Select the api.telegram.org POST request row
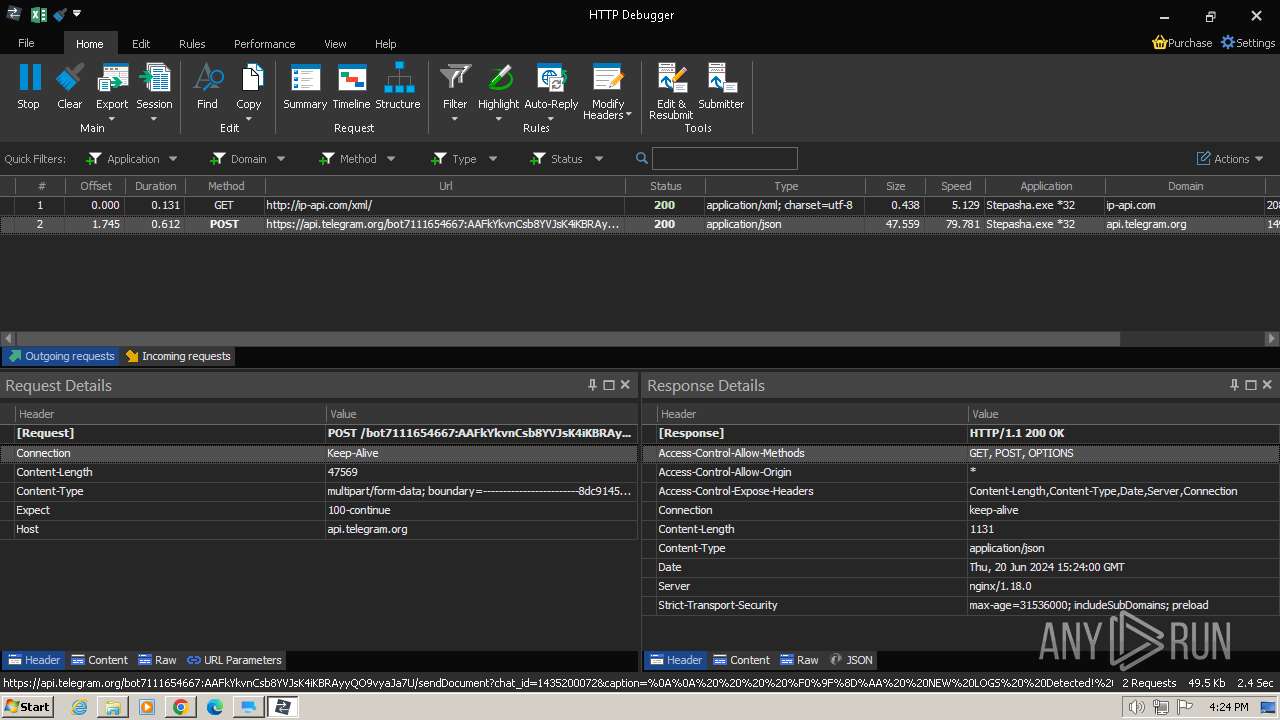The height and width of the screenshot is (720, 1280). coord(640,224)
